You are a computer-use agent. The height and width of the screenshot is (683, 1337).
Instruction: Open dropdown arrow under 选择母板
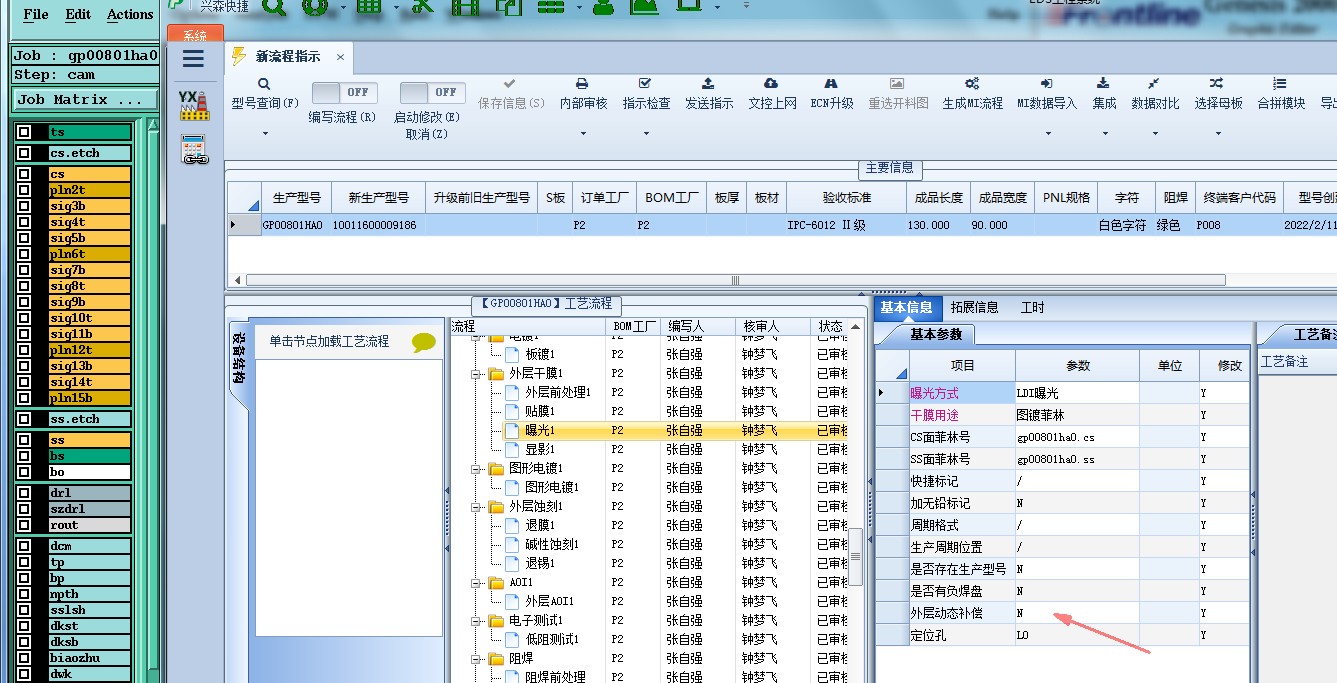[x=1218, y=133]
